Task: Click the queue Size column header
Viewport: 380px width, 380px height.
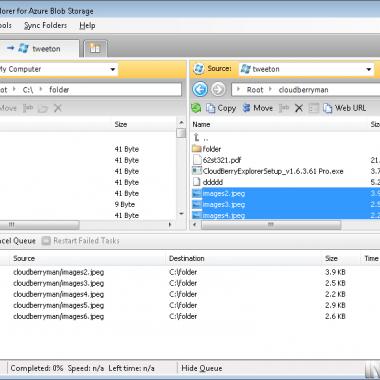Action: pos(331,258)
